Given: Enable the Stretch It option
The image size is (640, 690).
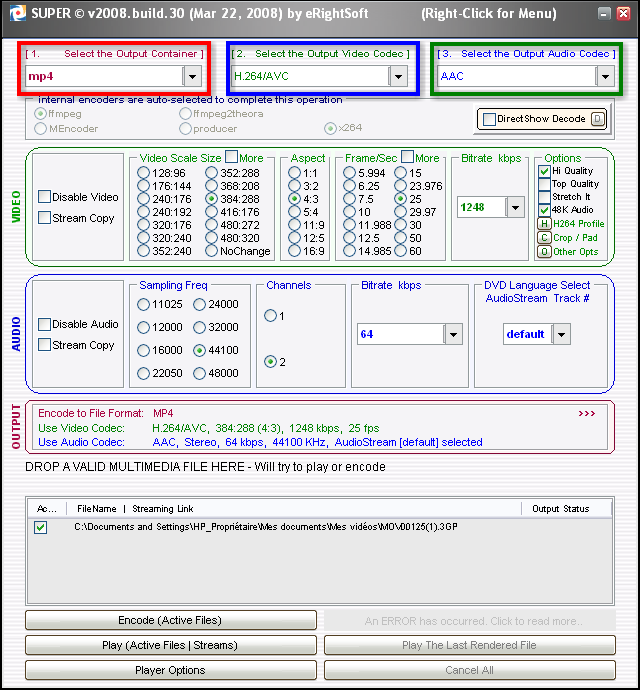Looking at the screenshot, I should pyautogui.click(x=544, y=197).
